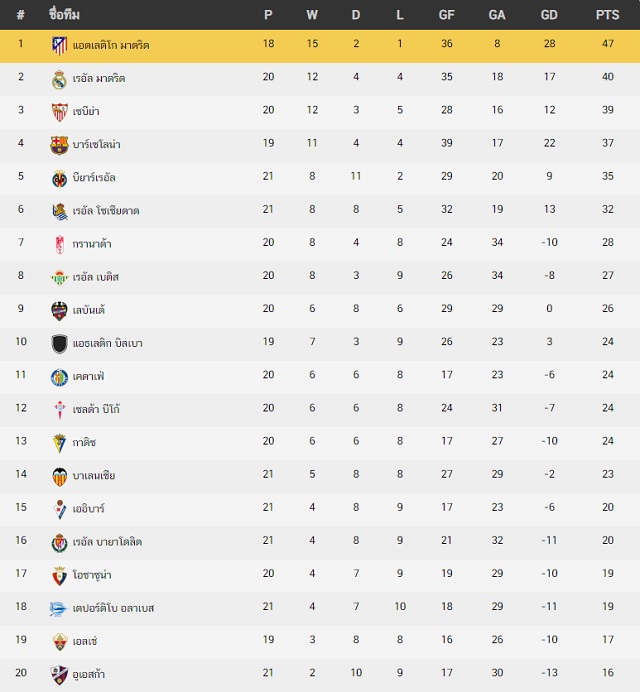Sort by the GF column header
Screen dimensions: 640x692
[446, 15]
